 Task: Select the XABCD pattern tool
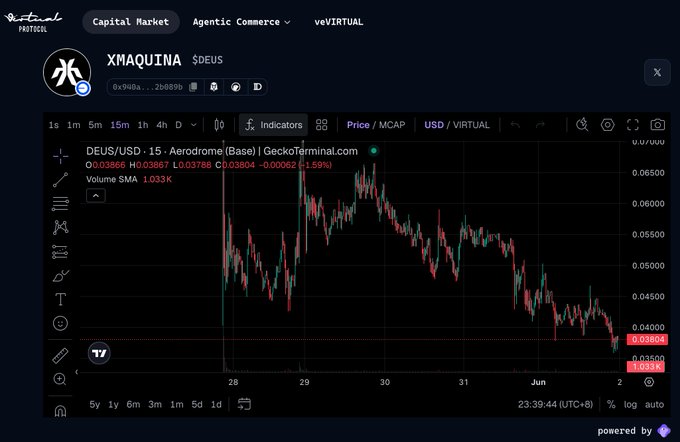pos(60,227)
